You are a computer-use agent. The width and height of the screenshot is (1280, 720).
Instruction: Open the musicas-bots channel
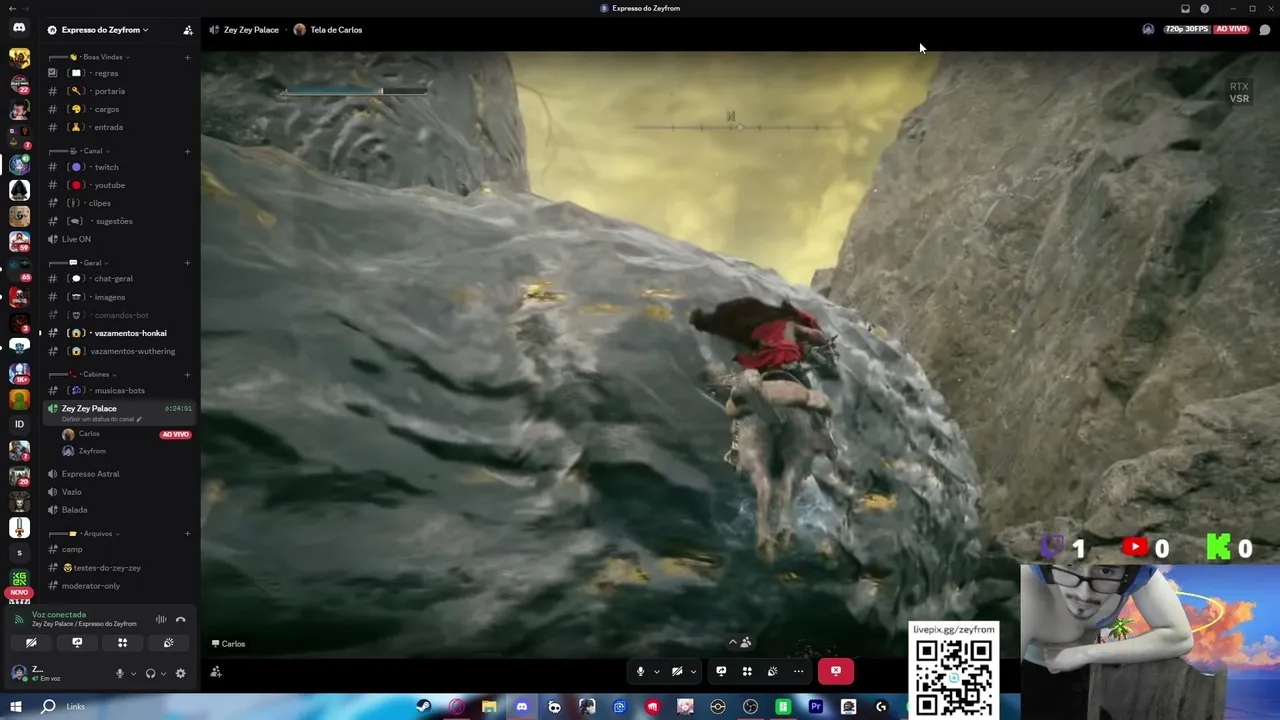point(120,391)
